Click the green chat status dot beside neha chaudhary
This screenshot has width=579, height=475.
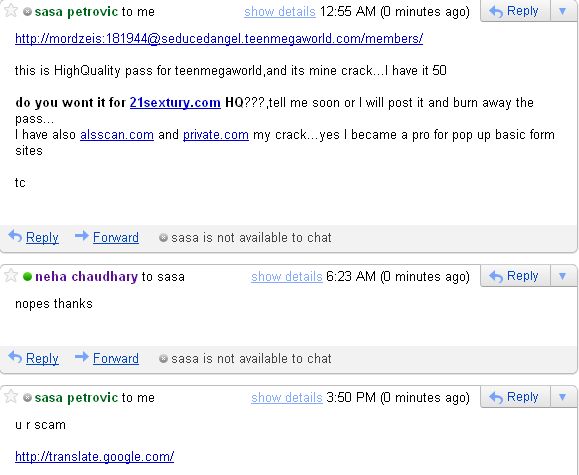(27, 276)
